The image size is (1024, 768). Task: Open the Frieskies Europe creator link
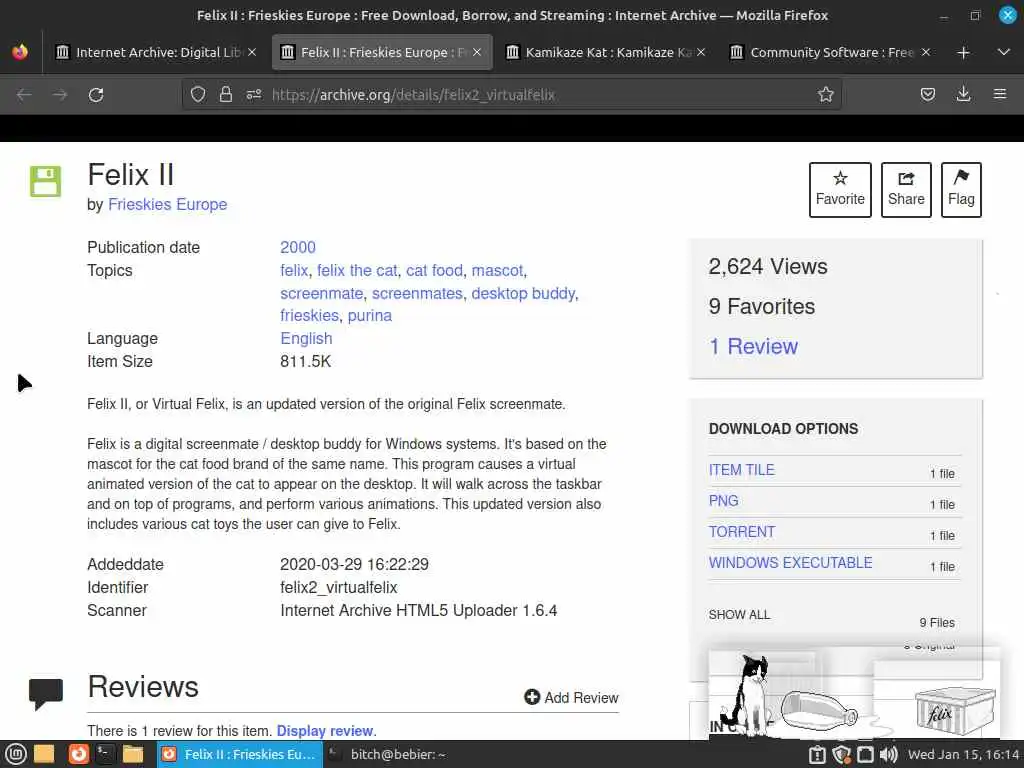tap(167, 204)
